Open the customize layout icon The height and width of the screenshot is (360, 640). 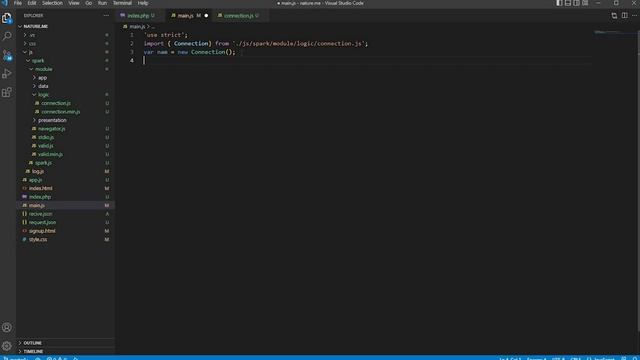pyautogui.click(x=585, y=3)
